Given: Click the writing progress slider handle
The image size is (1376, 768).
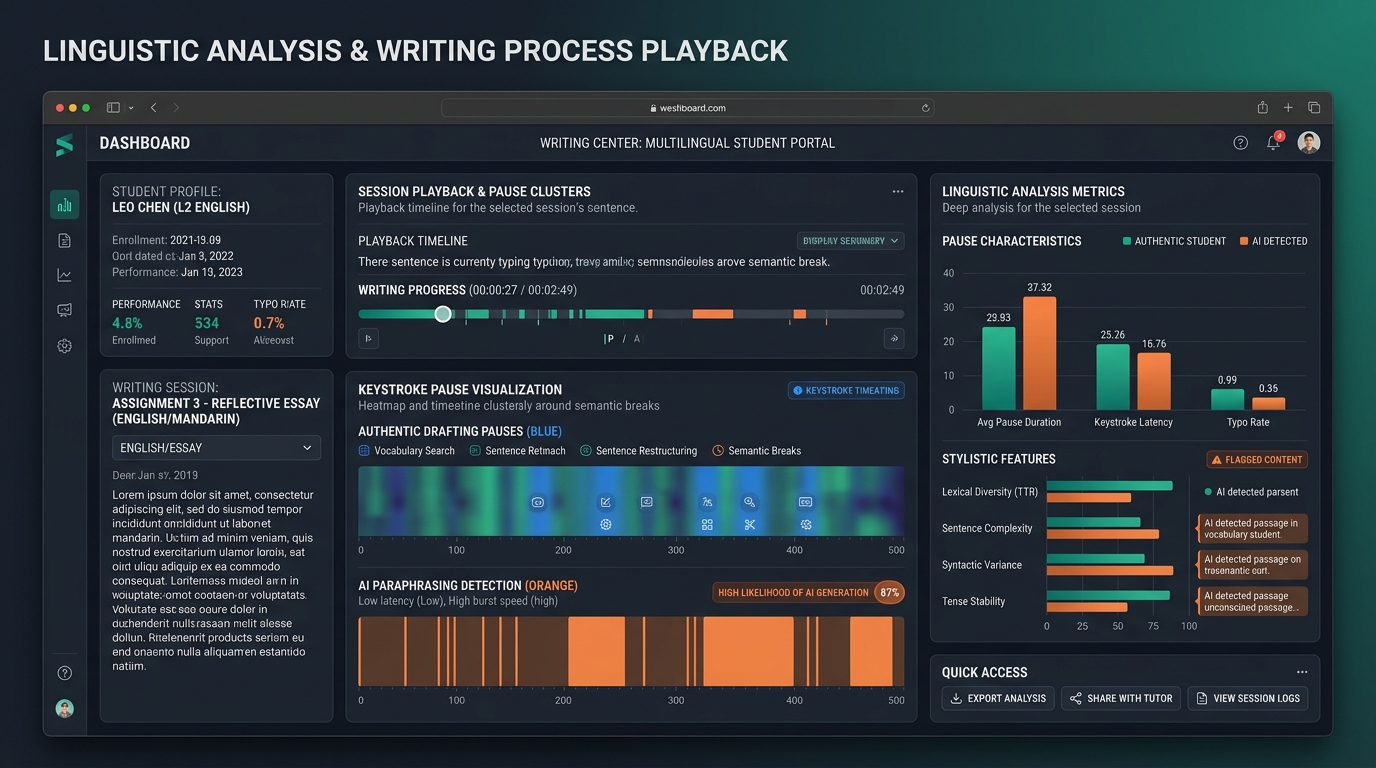Looking at the screenshot, I should [443, 314].
